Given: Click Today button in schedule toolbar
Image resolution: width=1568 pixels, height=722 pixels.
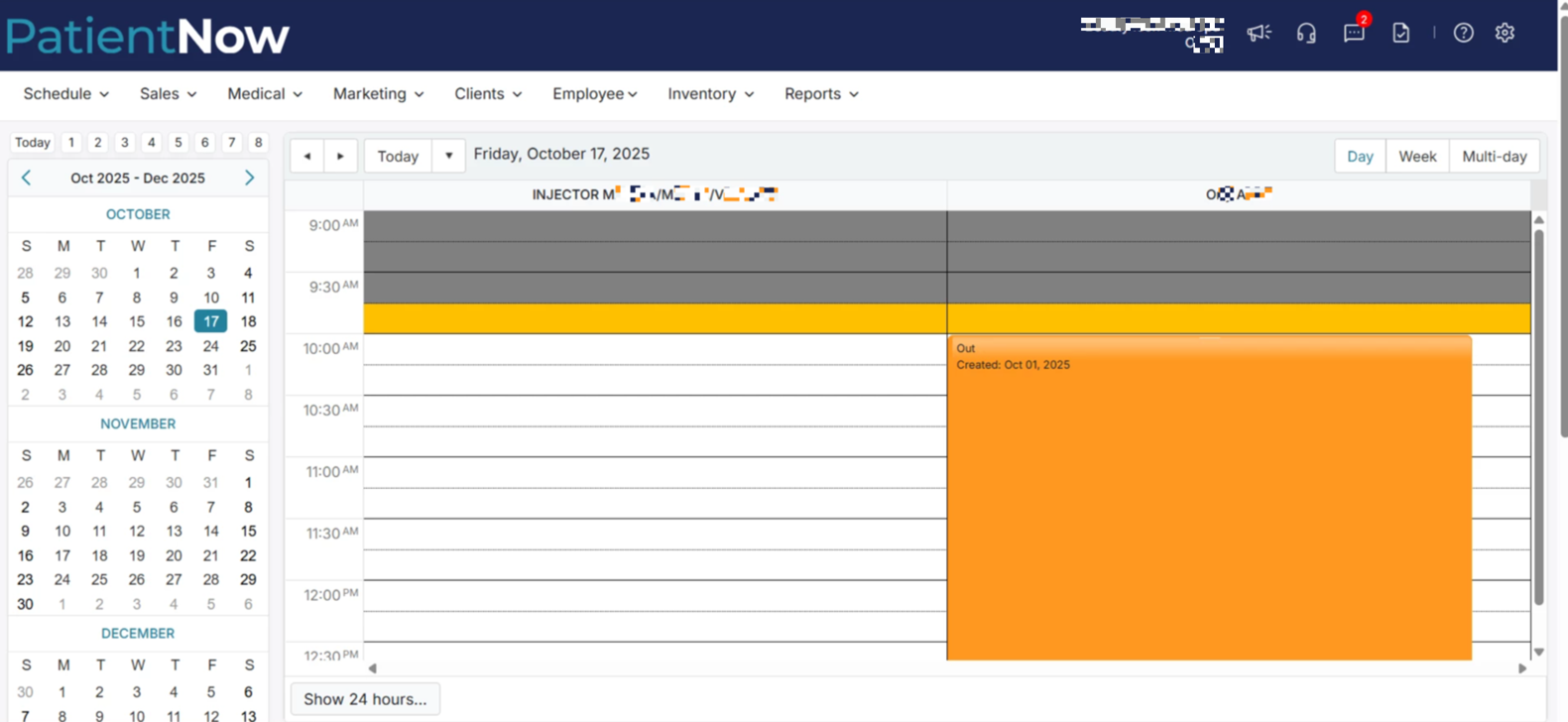Looking at the screenshot, I should pyautogui.click(x=398, y=156).
